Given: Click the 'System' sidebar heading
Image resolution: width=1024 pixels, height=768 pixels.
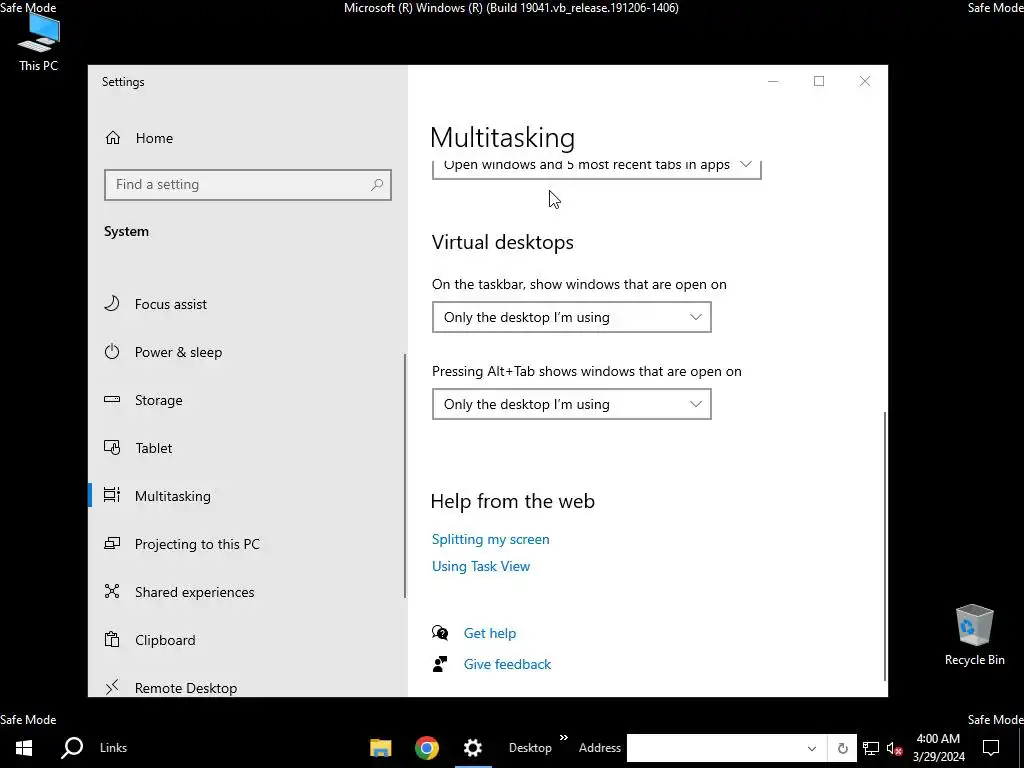Looking at the screenshot, I should click(126, 231).
